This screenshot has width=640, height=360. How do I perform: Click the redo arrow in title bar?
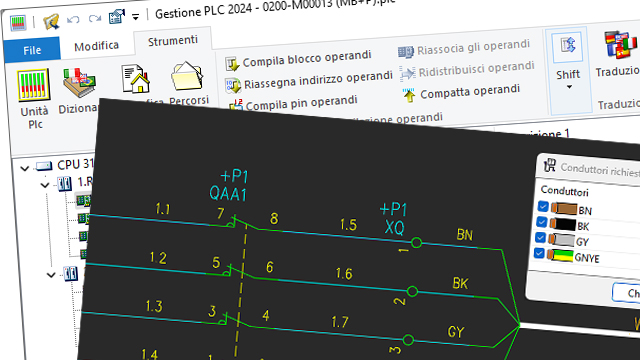[95, 19]
